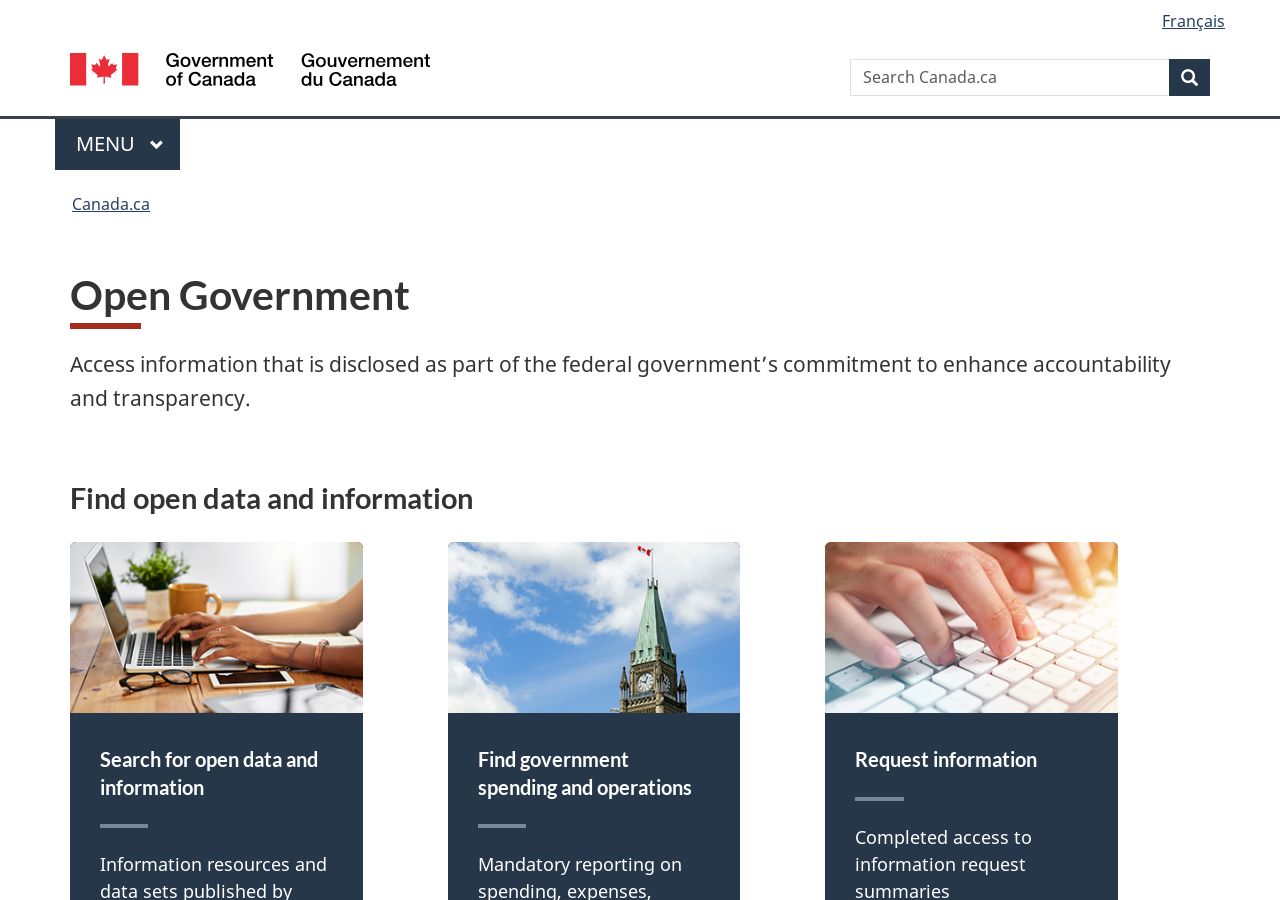1280x900 pixels.
Task: Open the MENU dropdown
Action: pos(117,144)
